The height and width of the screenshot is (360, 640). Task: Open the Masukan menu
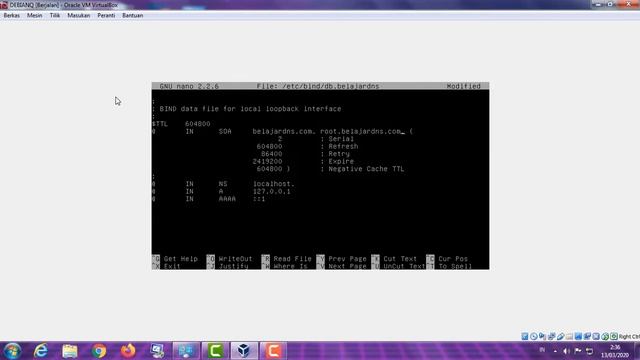point(78,16)
